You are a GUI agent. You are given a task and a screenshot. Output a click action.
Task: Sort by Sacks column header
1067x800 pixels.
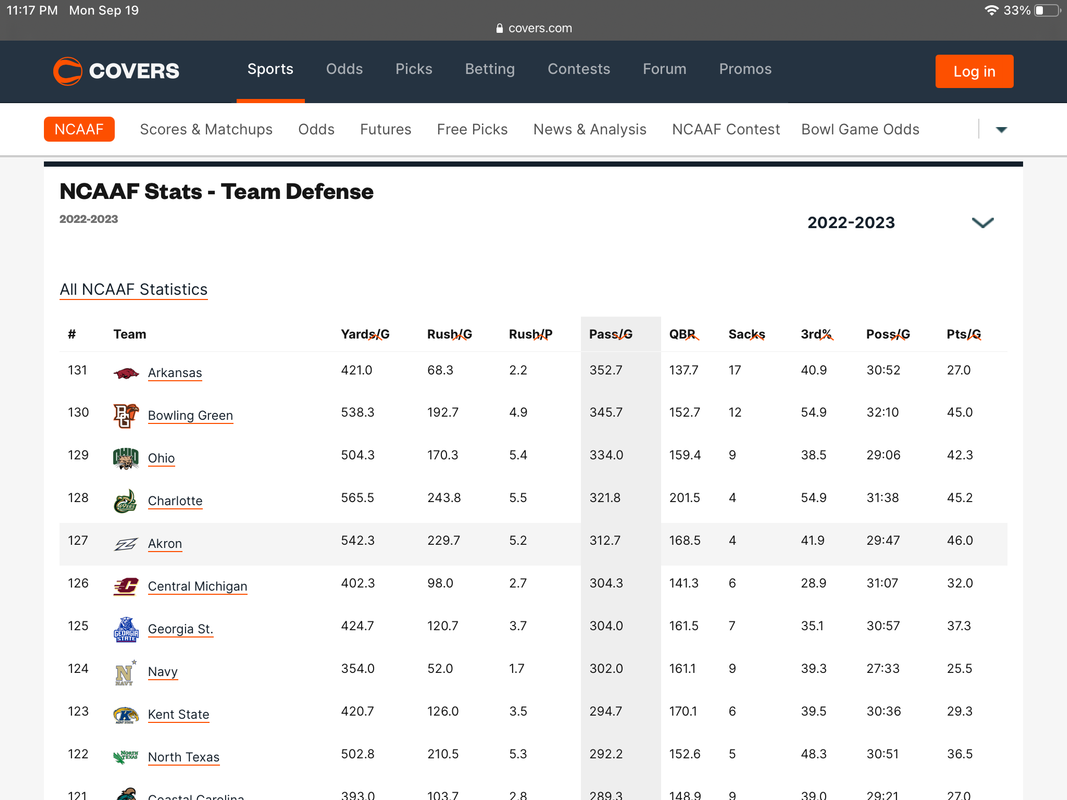tap(747, 334)
